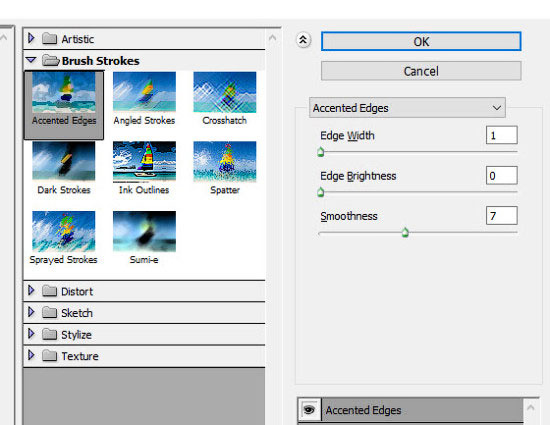Choose the Crosshatch filter thumbnail
This screenshot has height=425, width=550.
coord(224,99)
